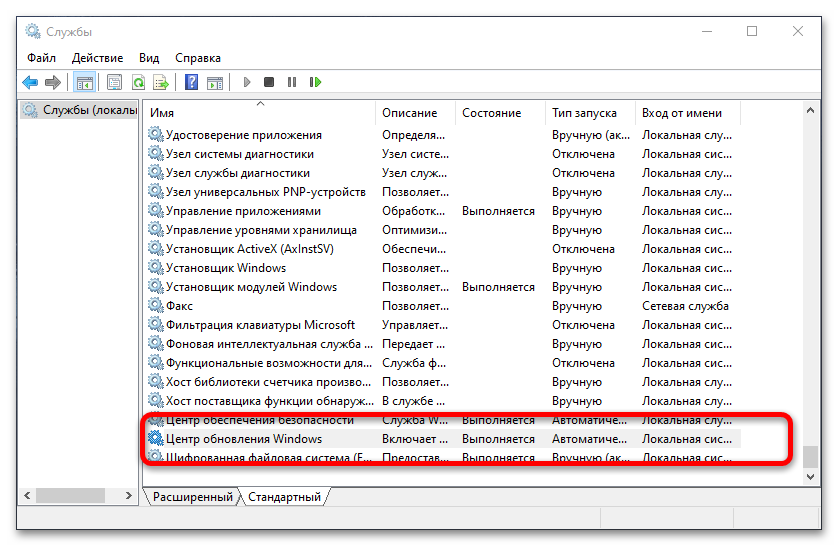Click the vertical scrollbar down arrow

tap(810, 476)
